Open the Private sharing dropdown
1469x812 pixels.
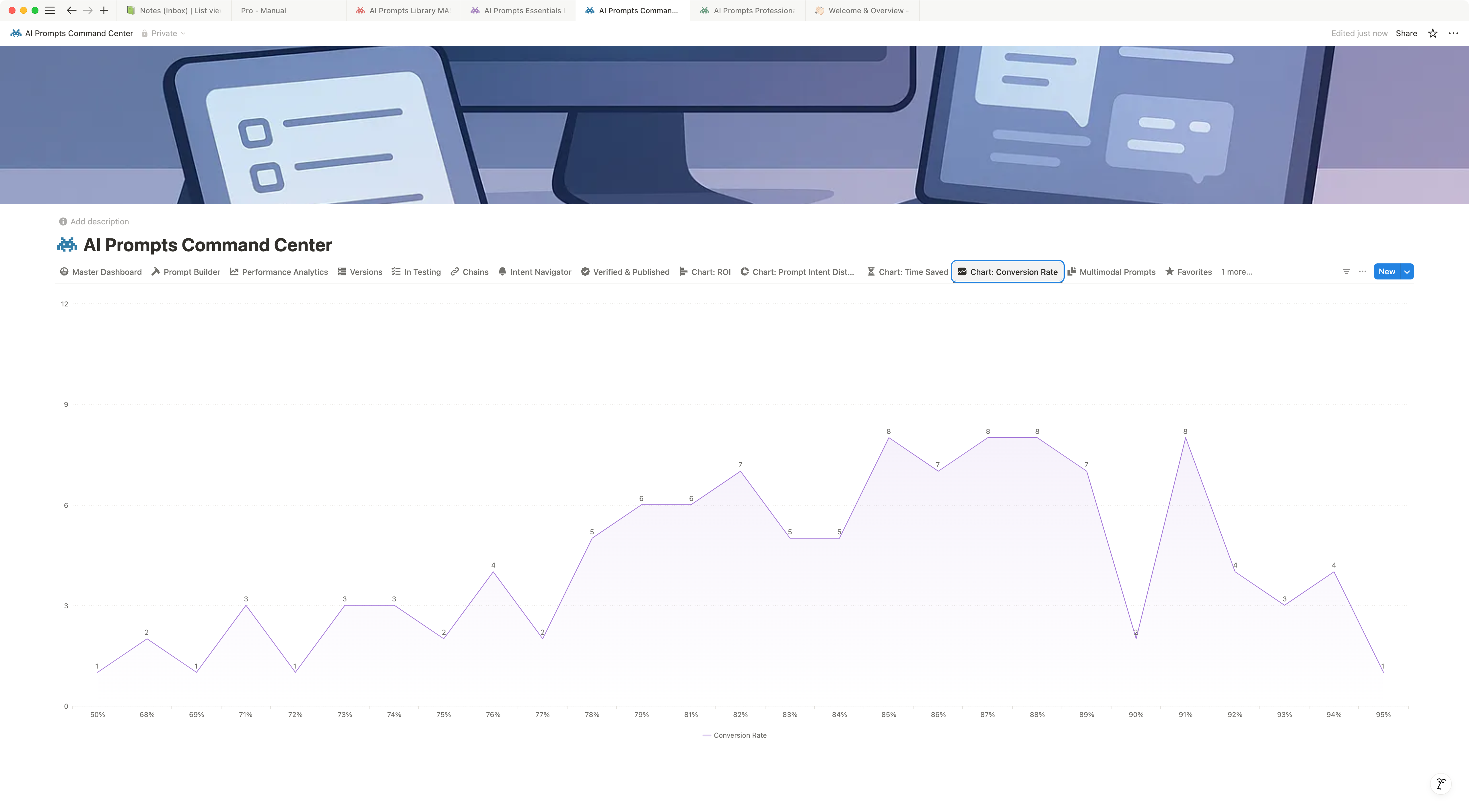point(164,33)
